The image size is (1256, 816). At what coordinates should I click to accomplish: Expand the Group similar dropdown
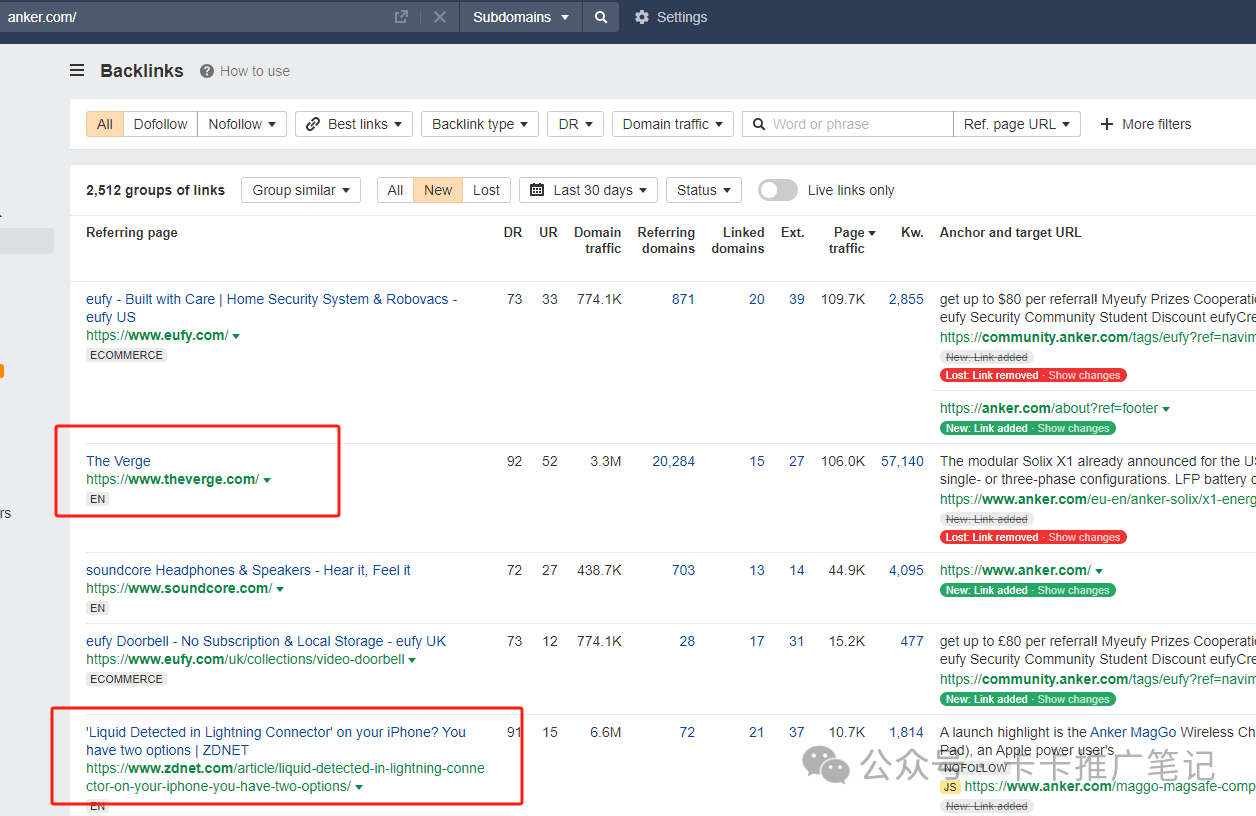click(x=301, y=190)
